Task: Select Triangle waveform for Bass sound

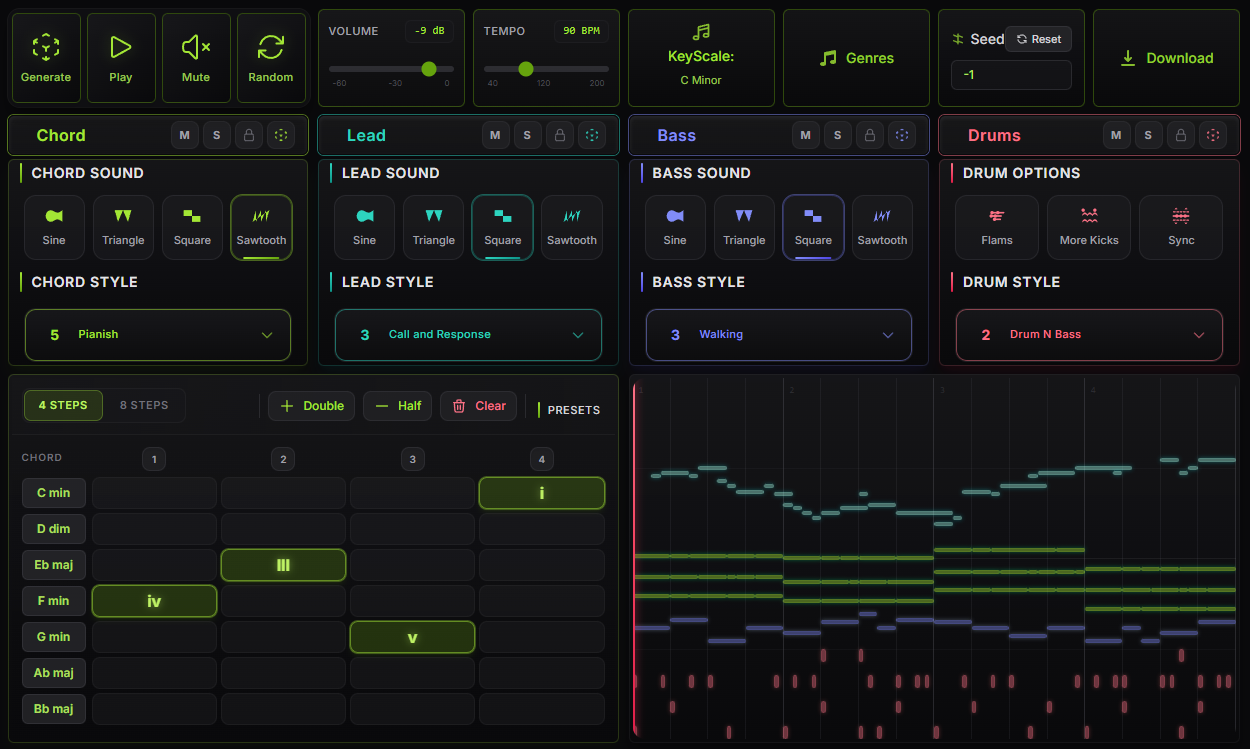Action: (744, 227)
